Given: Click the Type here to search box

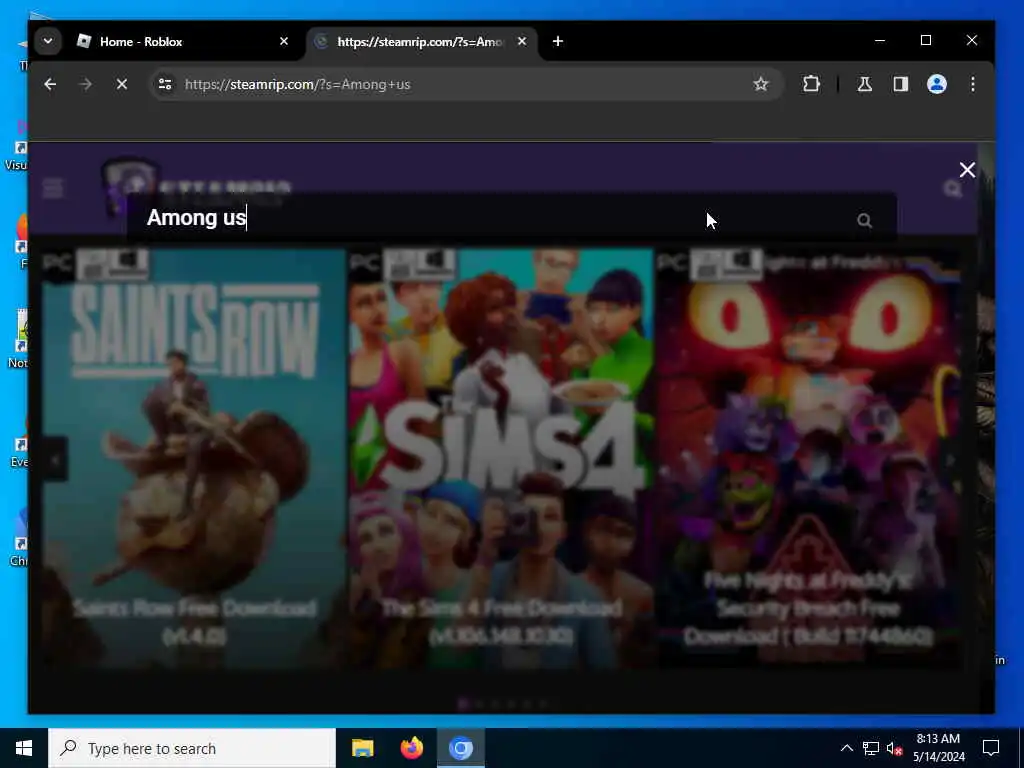Looking at the screenshot, I should 192,748.
